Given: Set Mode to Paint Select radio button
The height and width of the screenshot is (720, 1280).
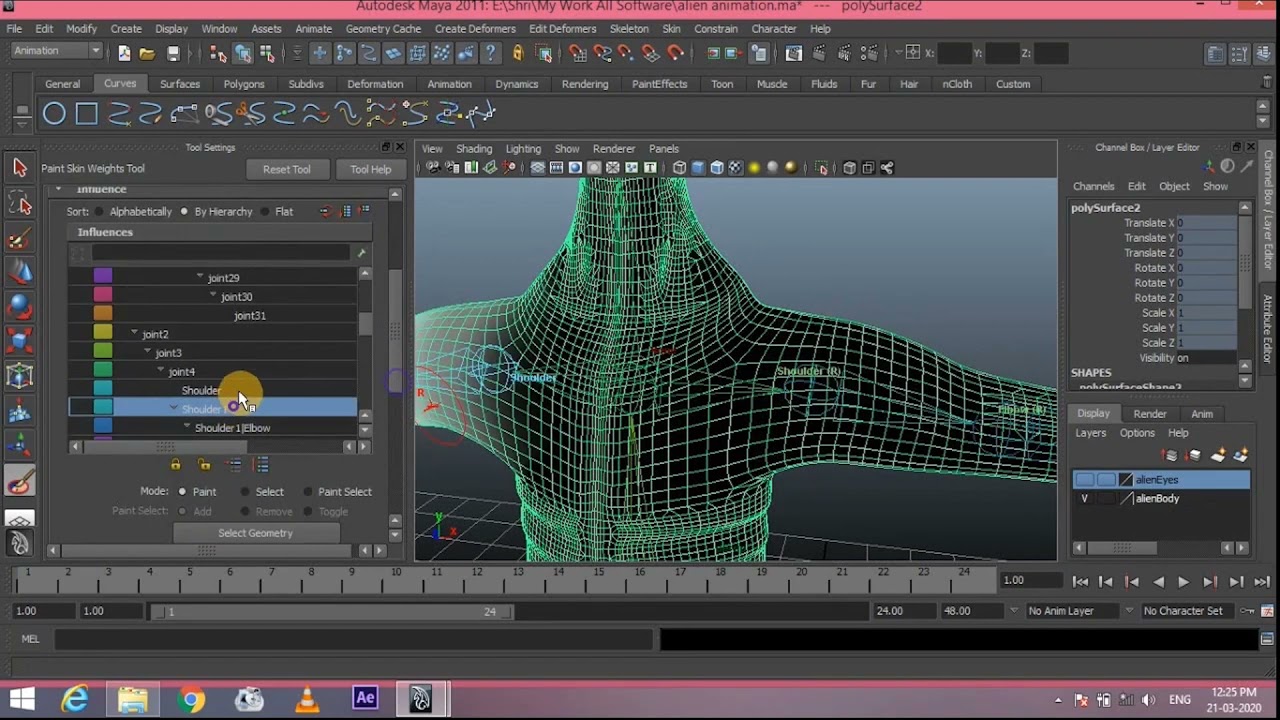Looking at the screenshot, I should 306,492.
